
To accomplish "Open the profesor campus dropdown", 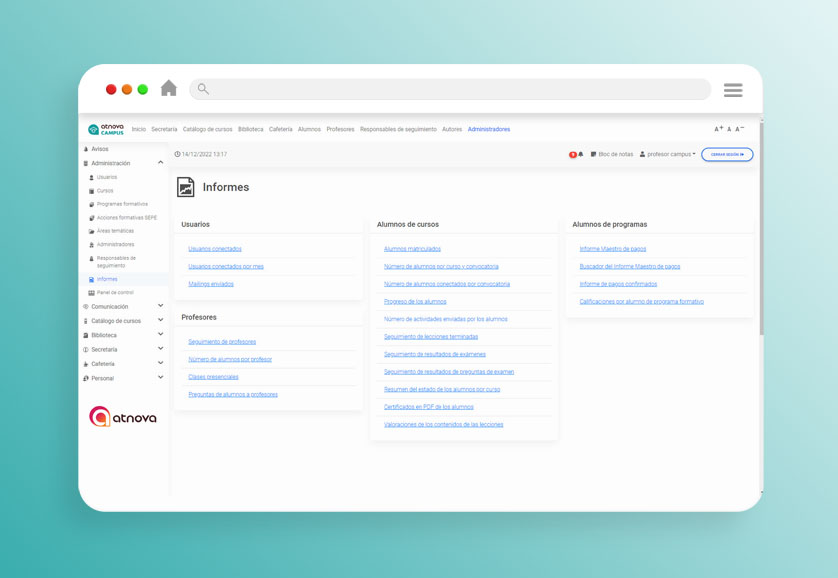I will (667, 153).
